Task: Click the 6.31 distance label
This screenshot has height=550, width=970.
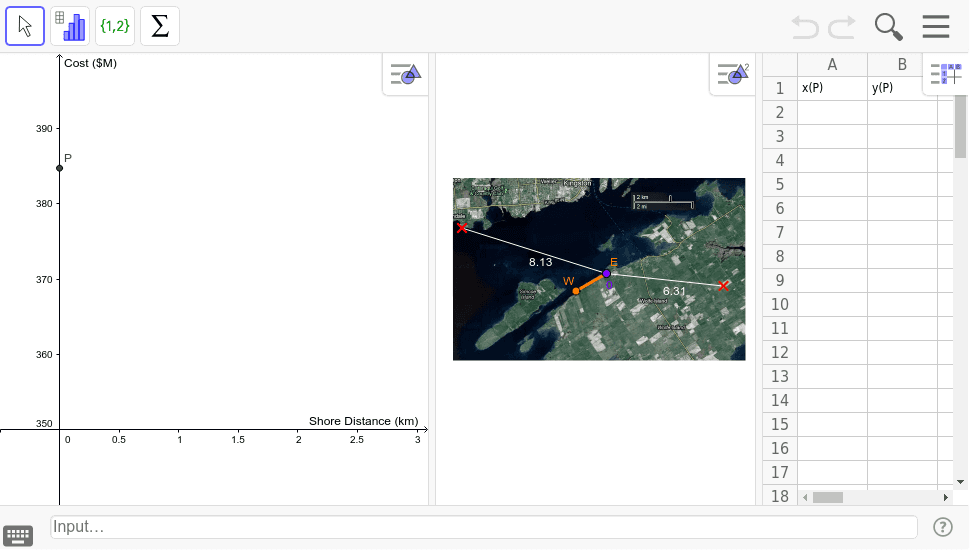Action: (674, 291)
